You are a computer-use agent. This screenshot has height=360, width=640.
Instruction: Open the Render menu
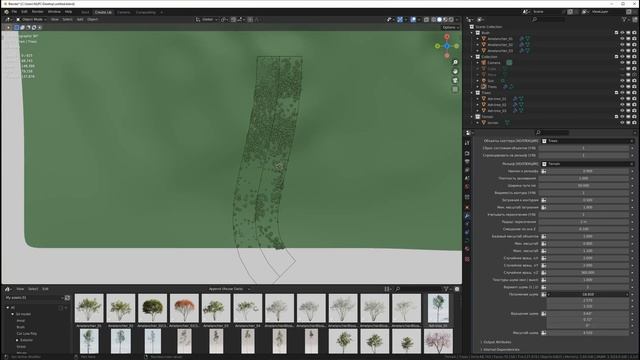pyautogui.click(x=38, y=12)
